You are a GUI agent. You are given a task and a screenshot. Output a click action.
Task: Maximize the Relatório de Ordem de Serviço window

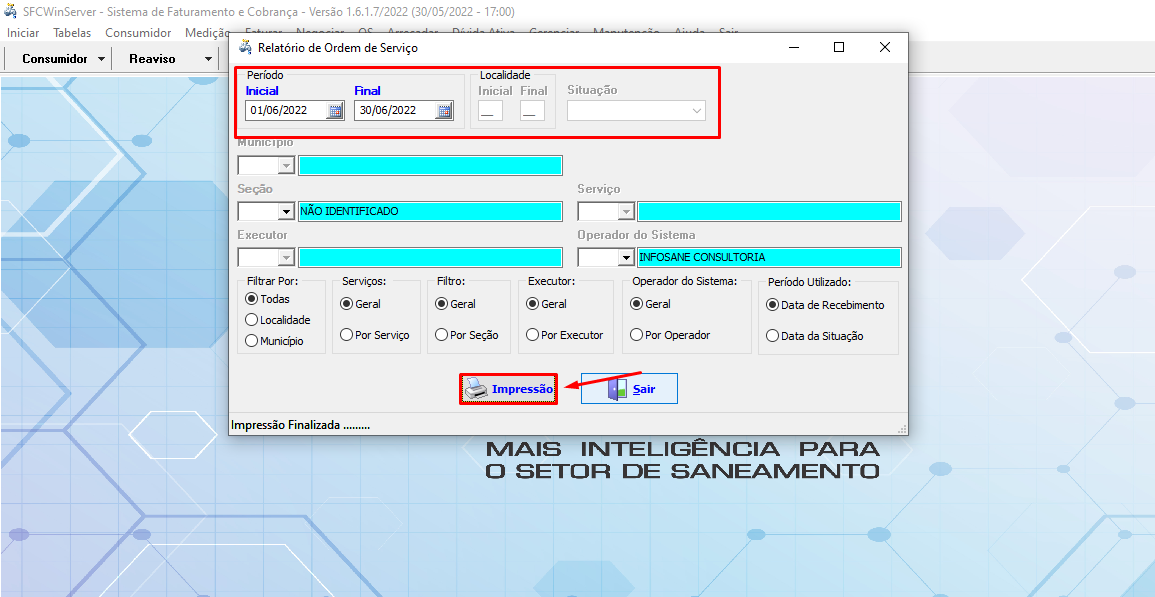coord(839,47)
